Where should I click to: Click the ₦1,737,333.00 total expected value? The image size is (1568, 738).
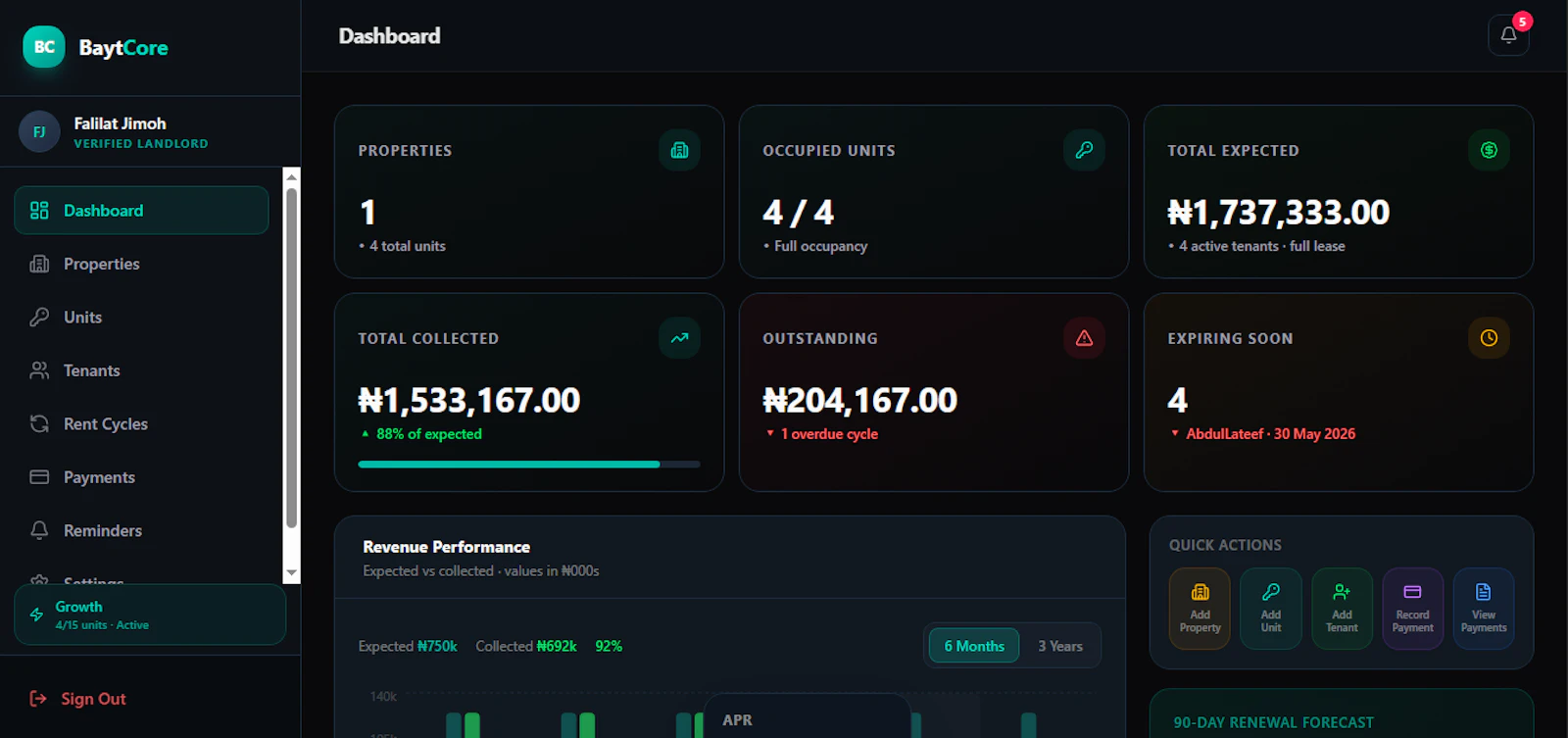[1279, 213]
